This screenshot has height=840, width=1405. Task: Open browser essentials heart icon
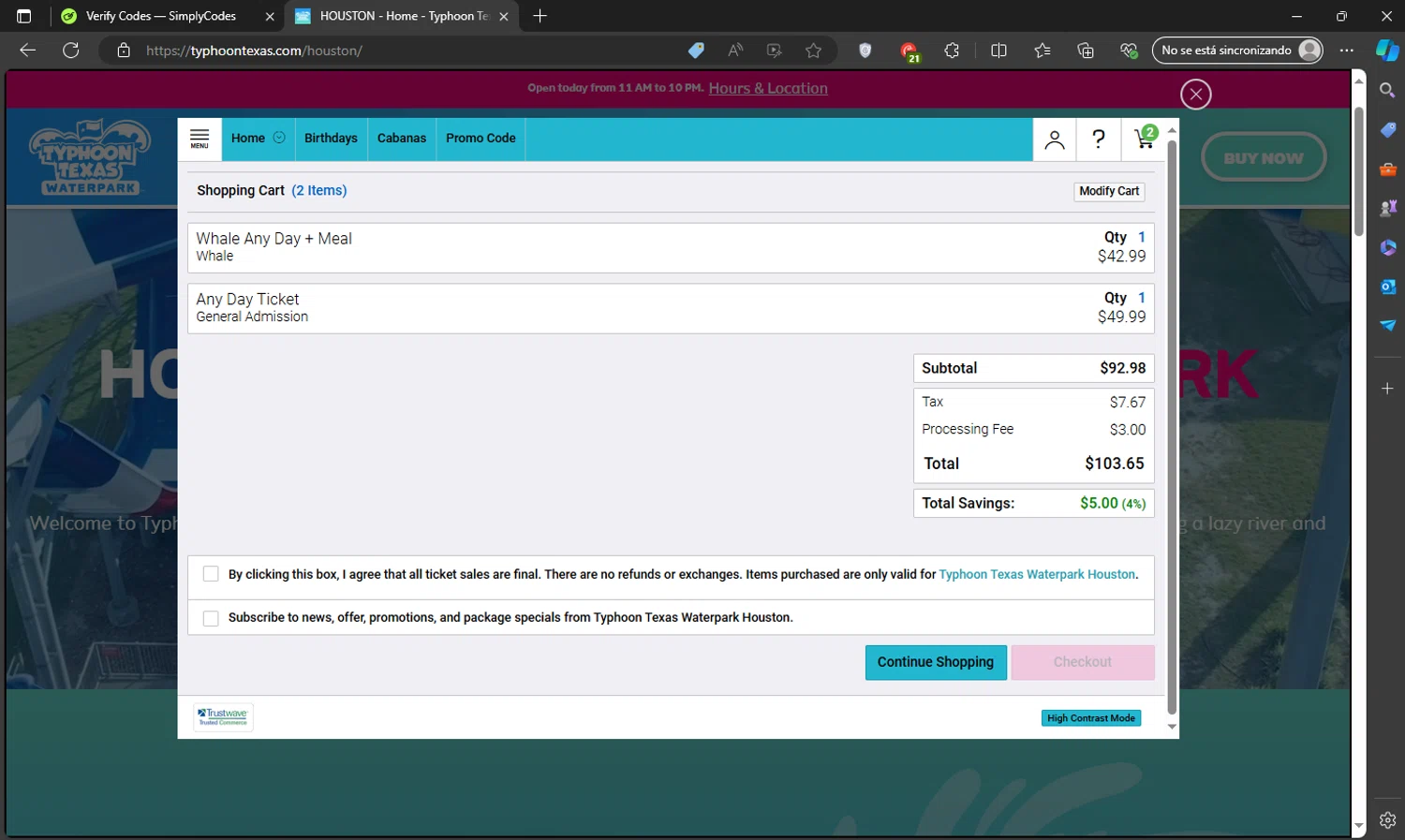(1129, 51)
